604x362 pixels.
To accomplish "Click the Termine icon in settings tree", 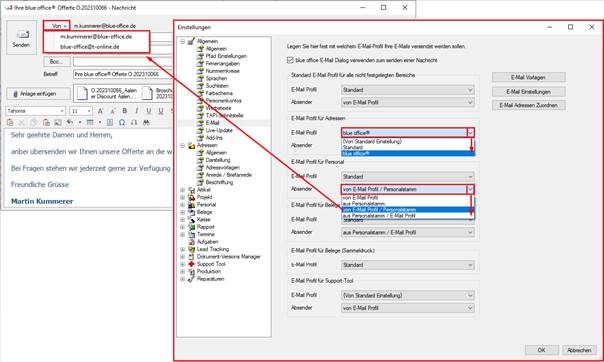I will click(191, 234).
